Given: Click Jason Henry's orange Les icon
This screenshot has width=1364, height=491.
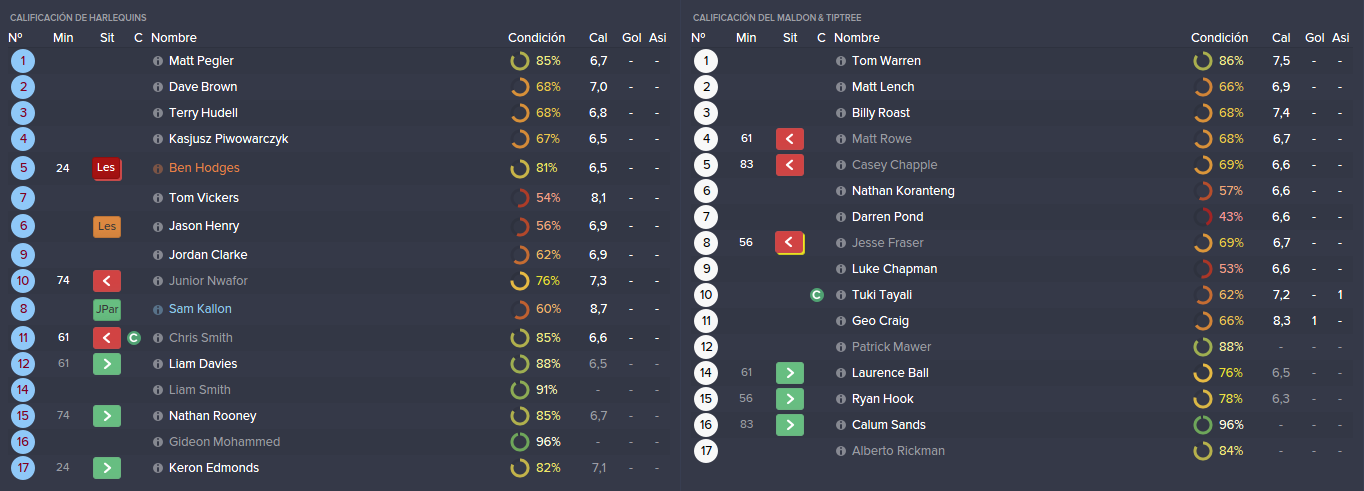Looking at the screenshot, I should (x=107, y=226).
